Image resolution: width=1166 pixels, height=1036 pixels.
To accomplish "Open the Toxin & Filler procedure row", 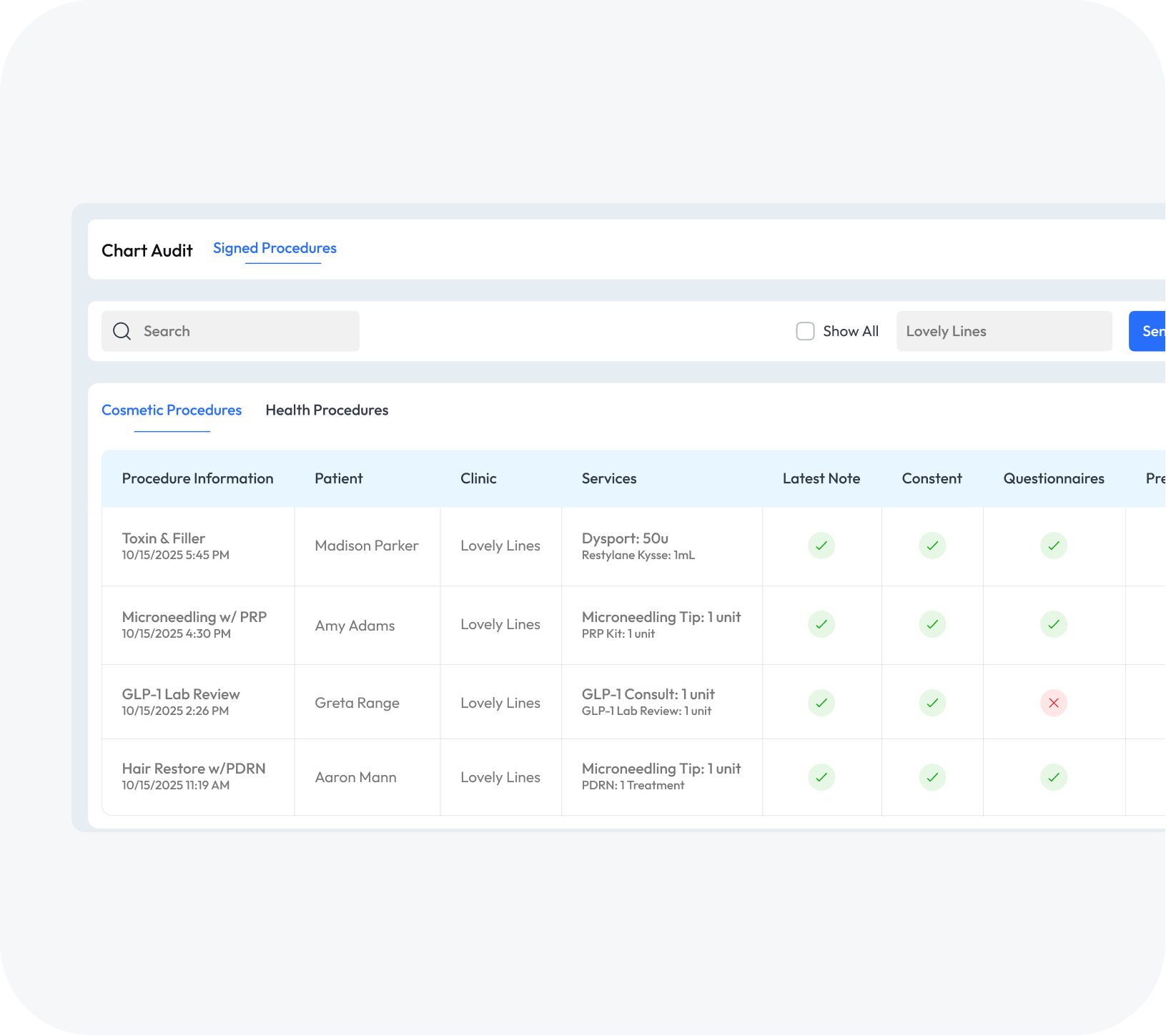I will pos(164,538).
